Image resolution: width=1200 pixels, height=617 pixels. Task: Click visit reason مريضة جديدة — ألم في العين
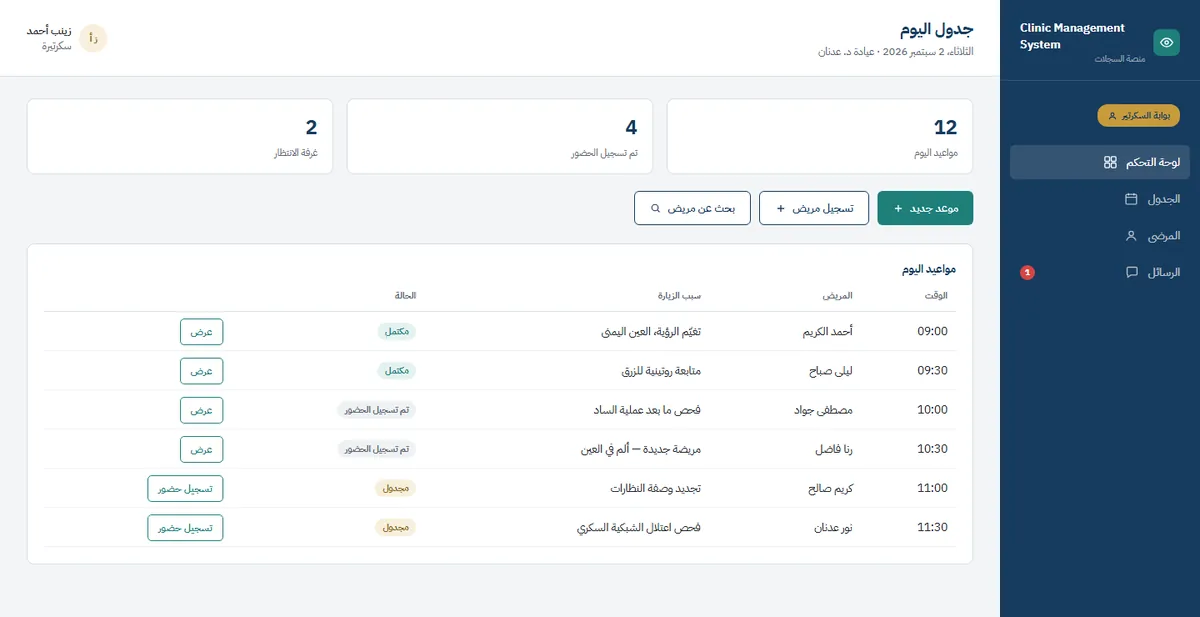pyautogui.click(x=641, y=449)
